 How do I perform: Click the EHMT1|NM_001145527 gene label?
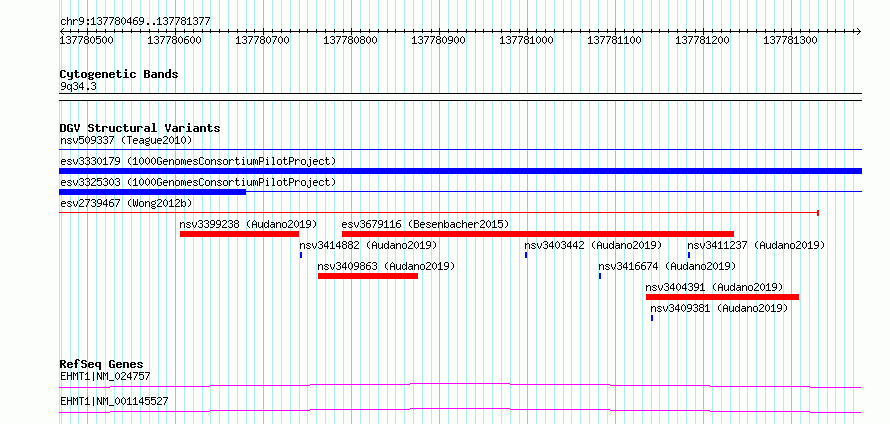coord(114,402)
